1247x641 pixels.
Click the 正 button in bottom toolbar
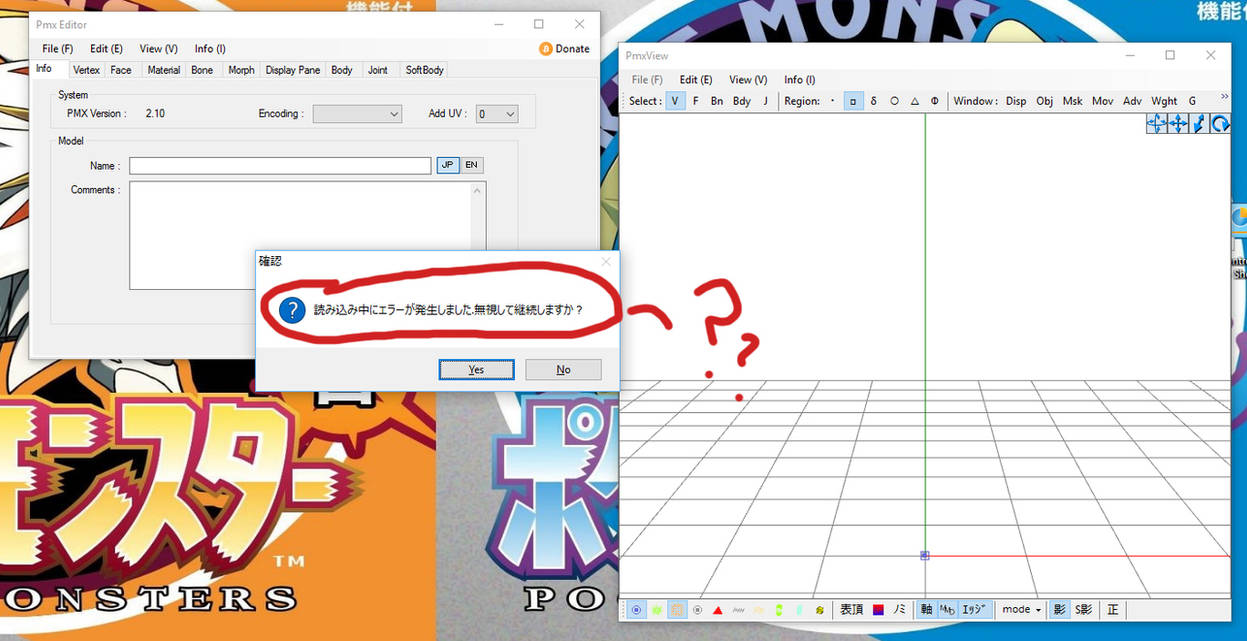pyautogui.click(x=1112, y=610)
